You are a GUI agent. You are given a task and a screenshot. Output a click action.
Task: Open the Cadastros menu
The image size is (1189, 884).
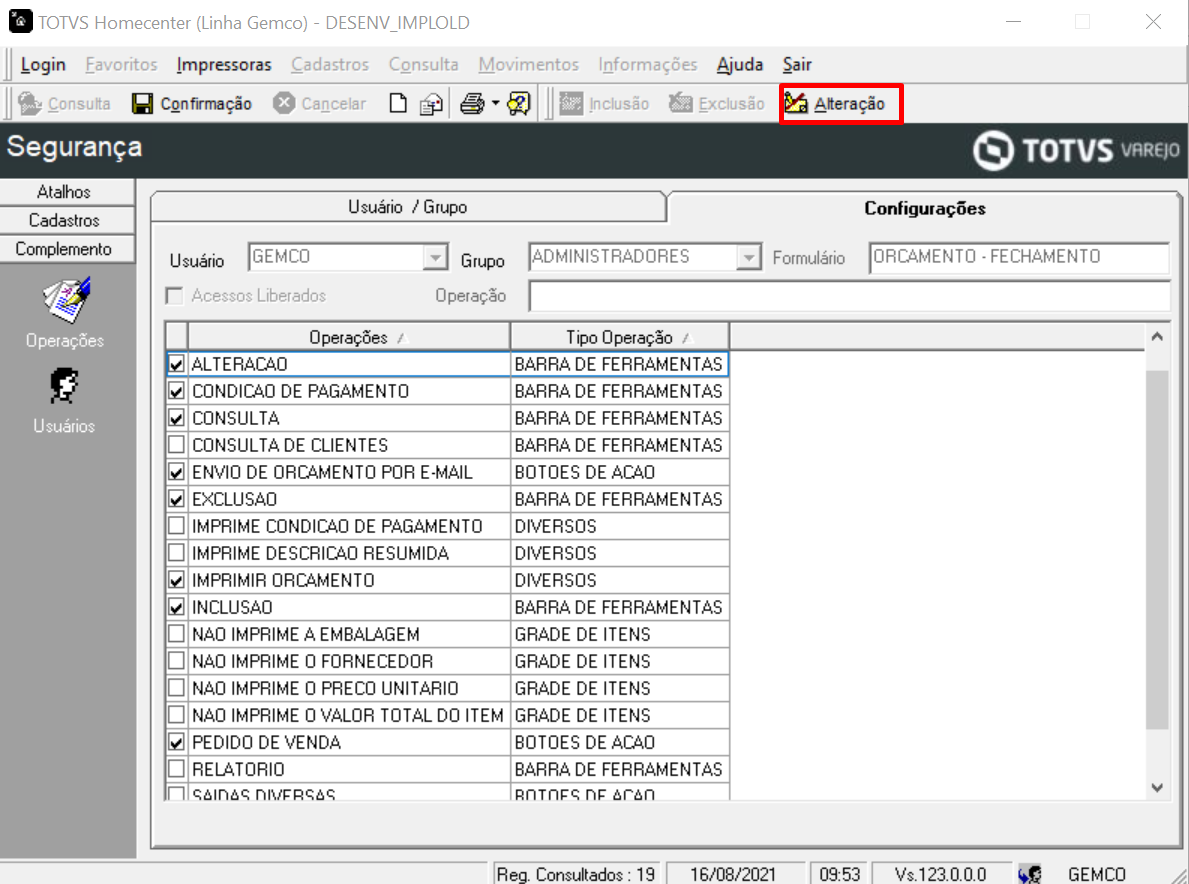[x=330, y=64]
